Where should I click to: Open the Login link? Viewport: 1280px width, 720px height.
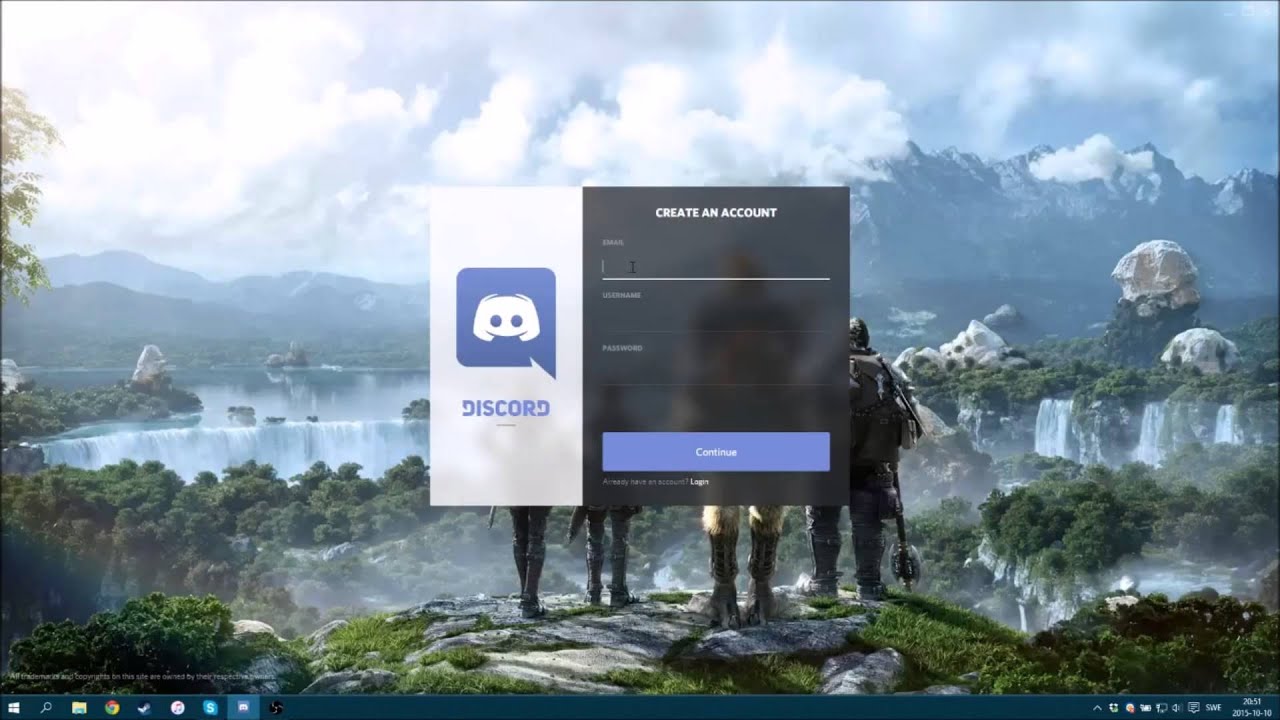699,482
